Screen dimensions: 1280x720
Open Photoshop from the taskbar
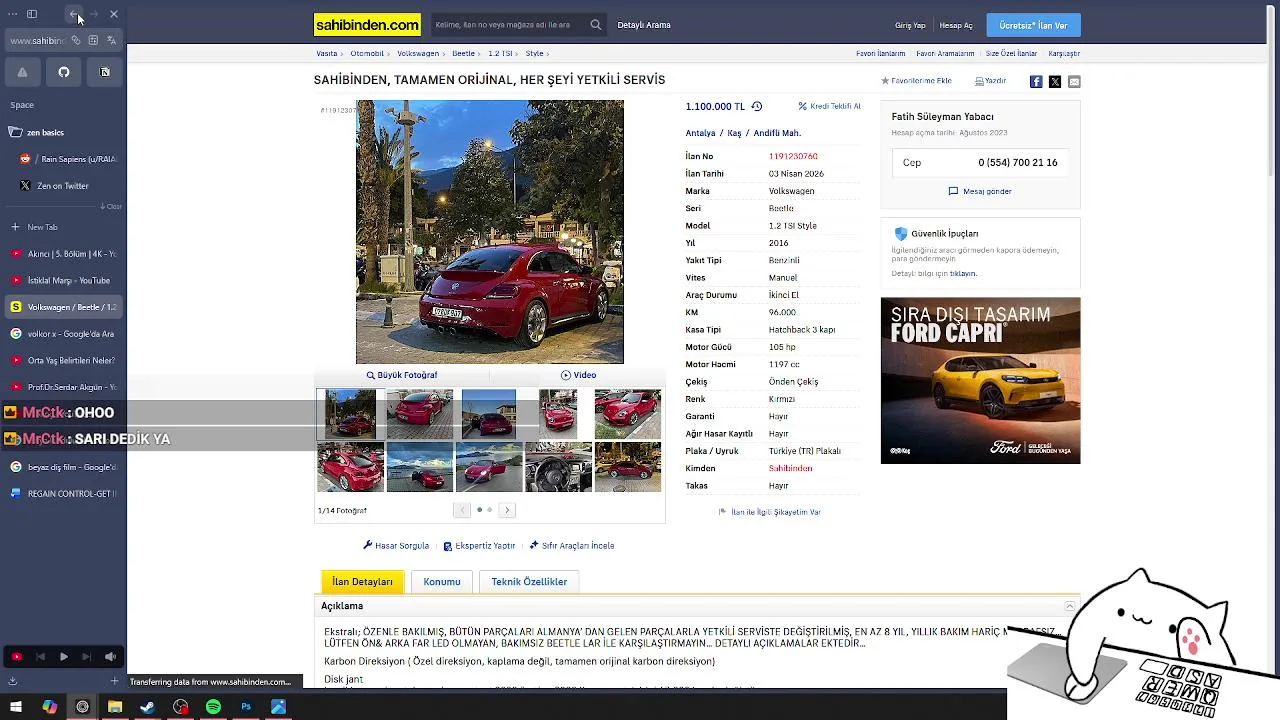(246, 707)
